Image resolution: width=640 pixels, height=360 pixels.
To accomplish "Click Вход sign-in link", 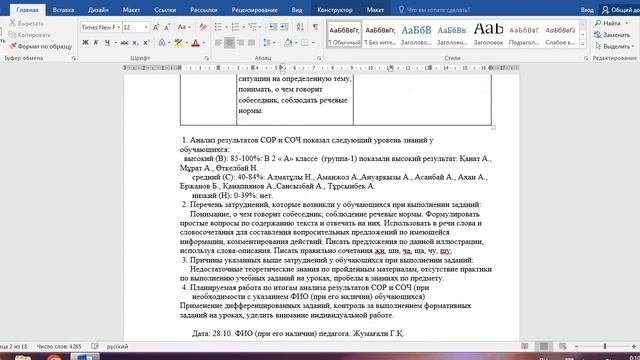I will coord(587,10).
